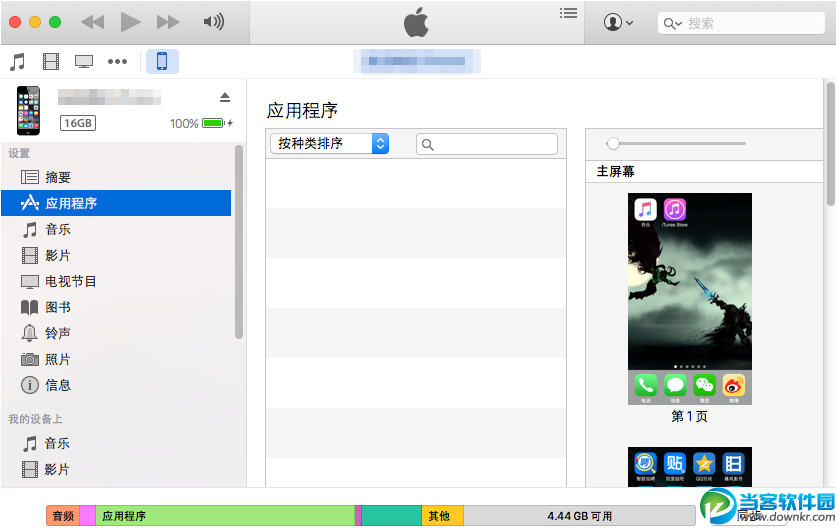Open 影片 under settings section

116,255
